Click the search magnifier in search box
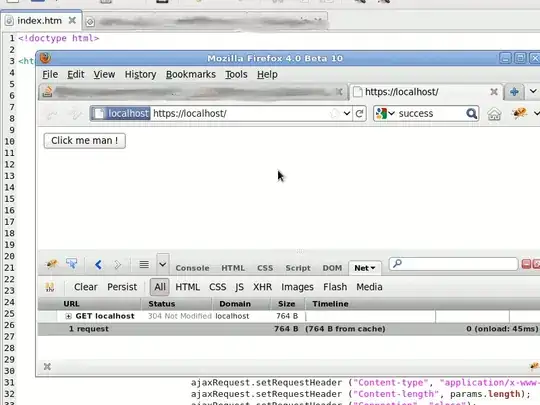Viewport: 540px width, 405px height. point(471,113)
